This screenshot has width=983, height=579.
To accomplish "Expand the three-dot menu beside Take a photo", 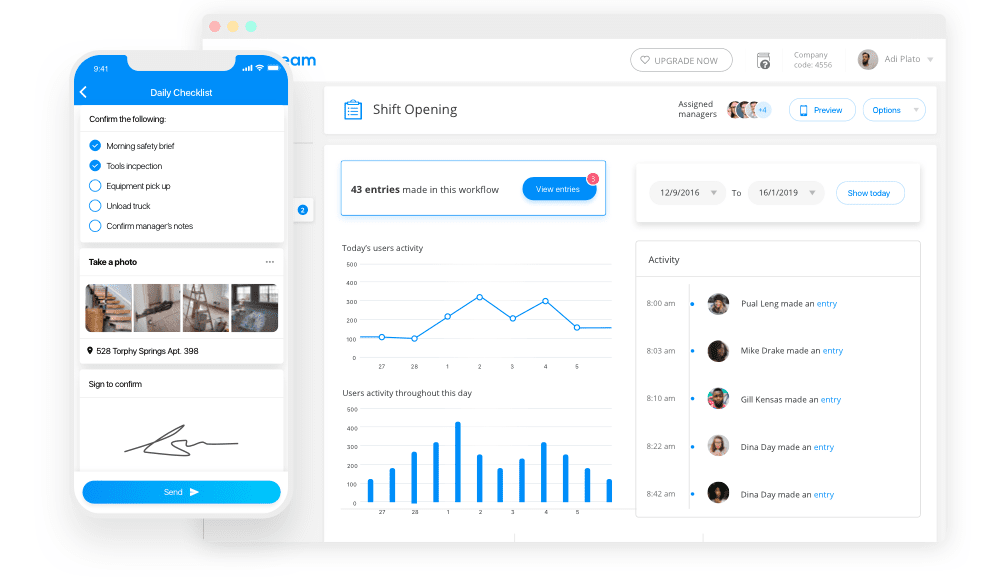I will (x=268, y=261).
